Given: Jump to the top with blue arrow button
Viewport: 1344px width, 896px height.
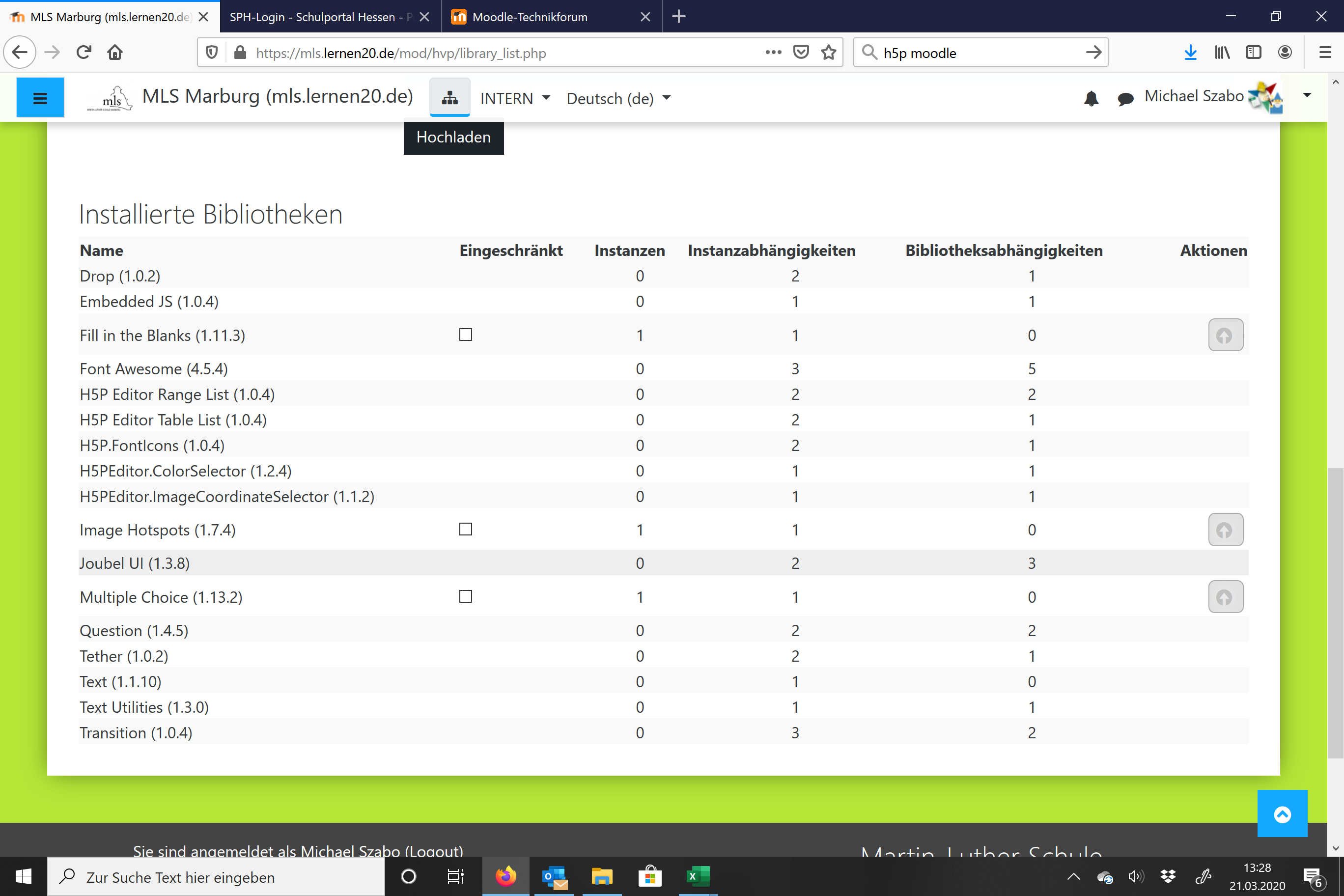Looking at the screenshot, I should click(1282, 813).
